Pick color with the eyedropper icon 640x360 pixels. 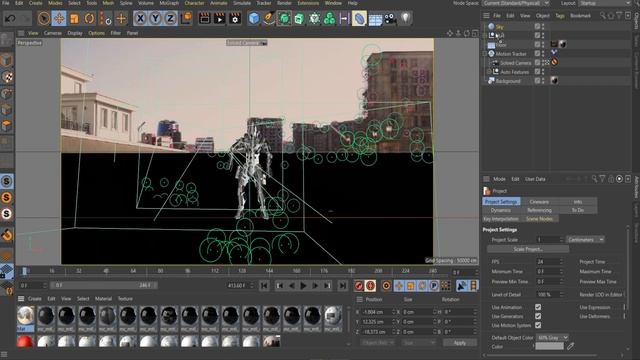tap(570, 346)
